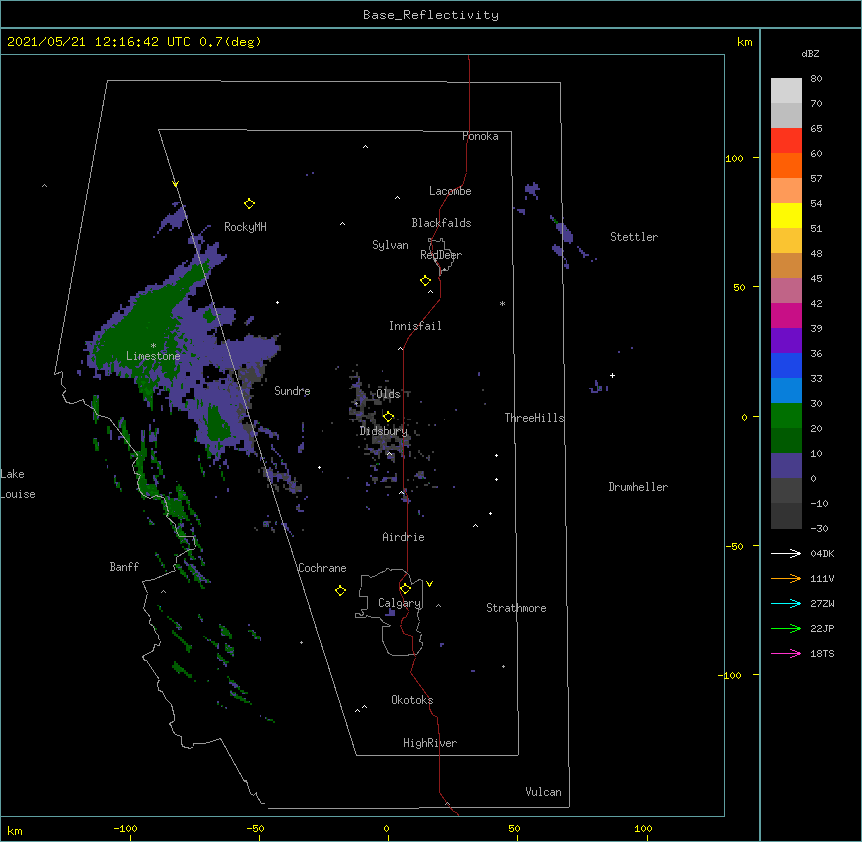Screen dimensions: 862x842
Task: Click the Ponoka label
Action: (480, 136)
